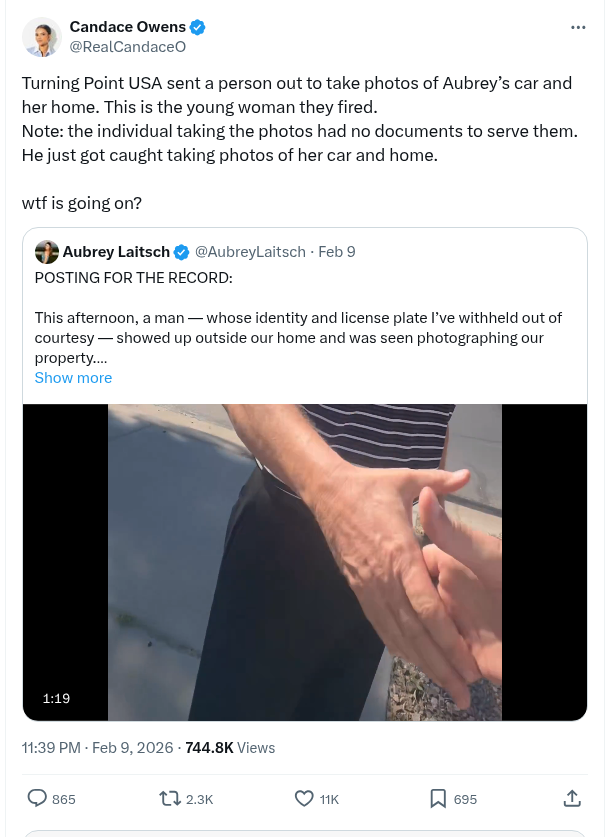Click the reply comment icon

[37, 798]
